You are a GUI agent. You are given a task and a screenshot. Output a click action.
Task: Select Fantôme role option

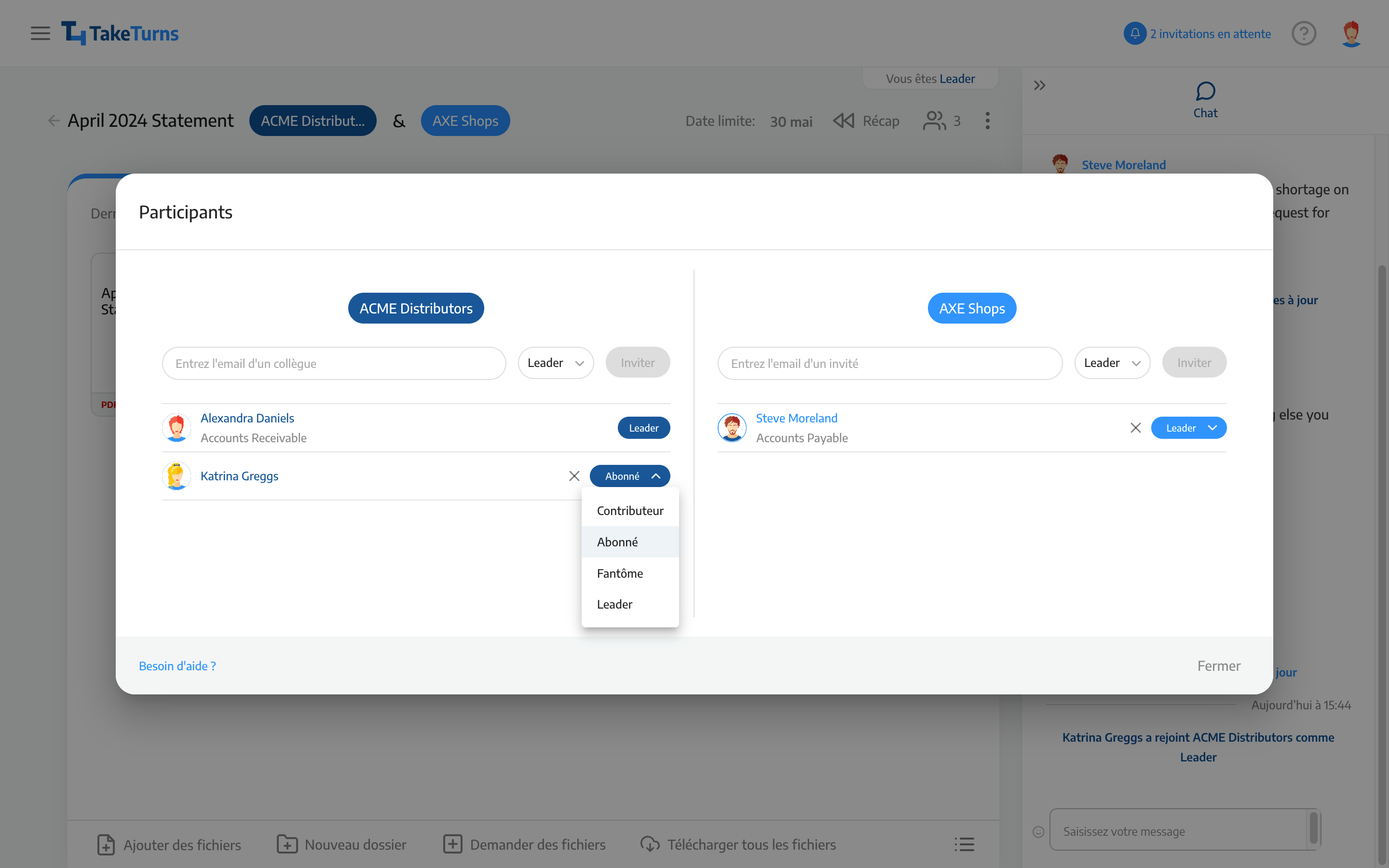[x=630, y=573]
